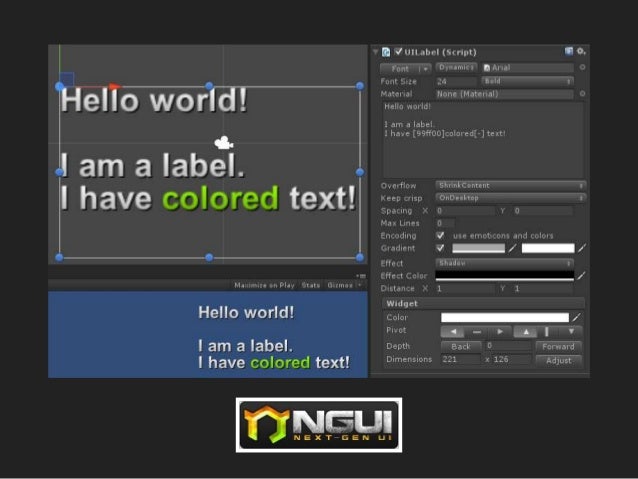Click the right-middle blue resize handle
The height and width of the screenshot is (479, 638).
360,172
